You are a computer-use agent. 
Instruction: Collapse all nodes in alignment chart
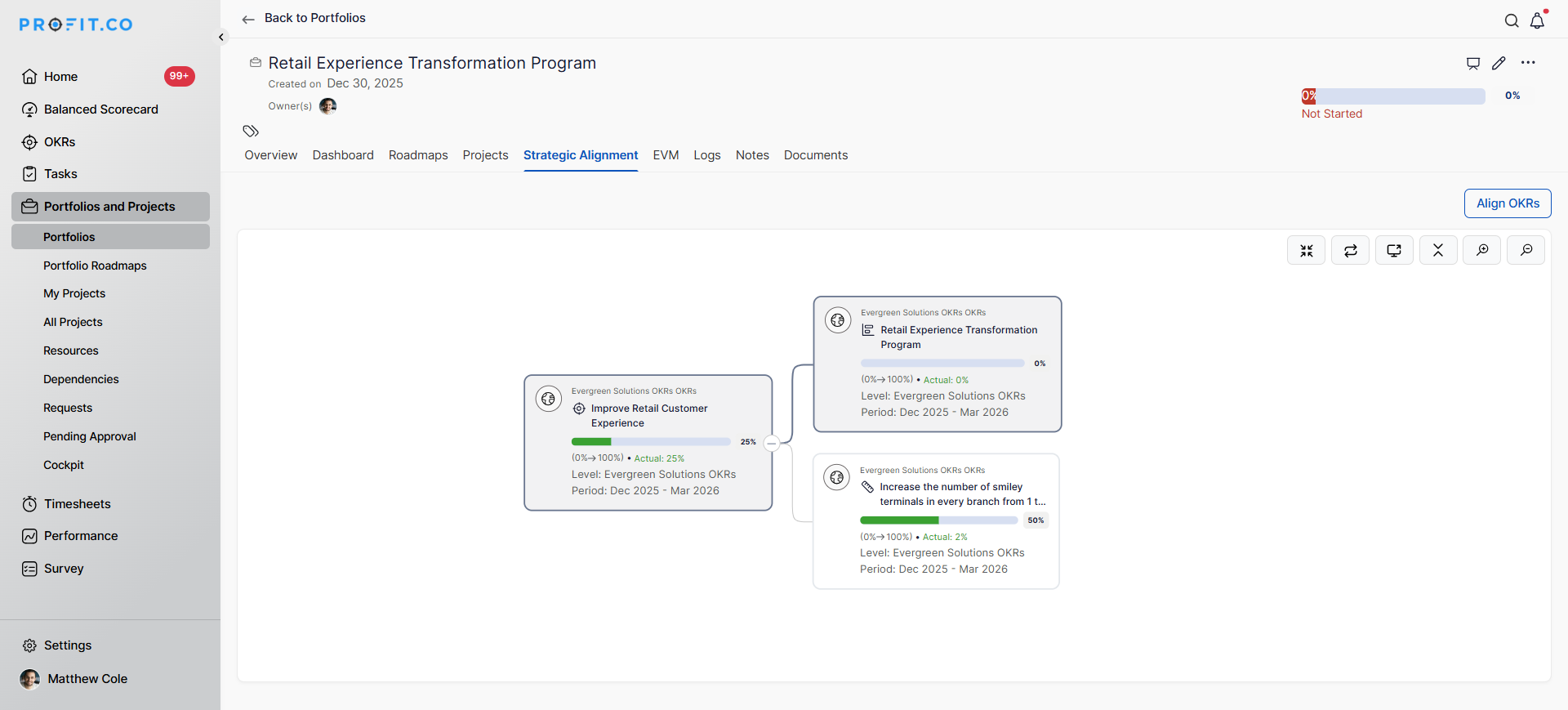1438,250
